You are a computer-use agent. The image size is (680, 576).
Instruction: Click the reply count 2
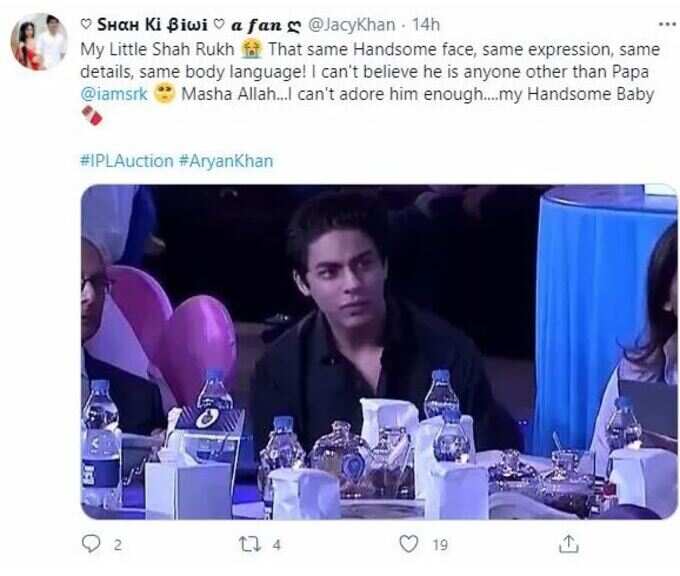click(x=118, y=545)
